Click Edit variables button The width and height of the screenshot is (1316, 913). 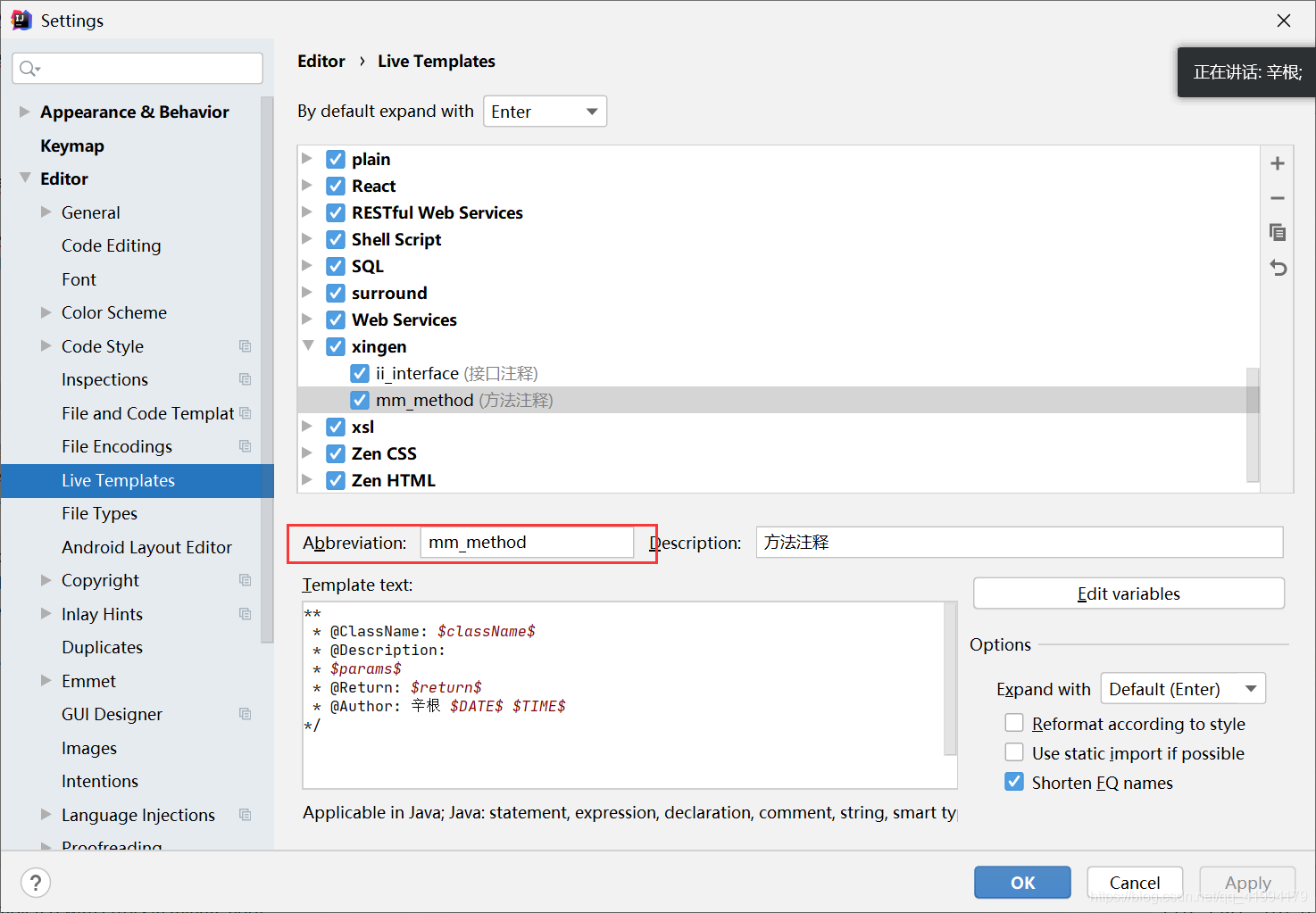tap(1129, 593)
